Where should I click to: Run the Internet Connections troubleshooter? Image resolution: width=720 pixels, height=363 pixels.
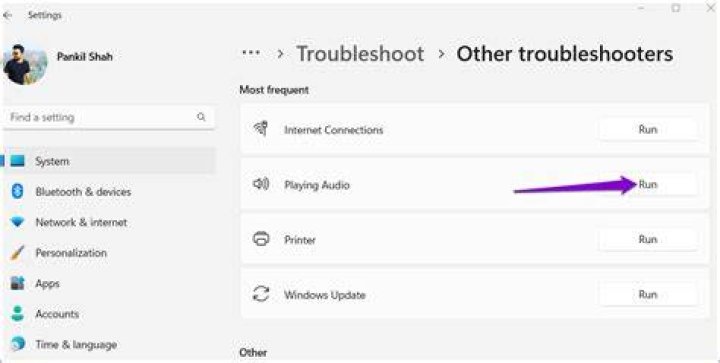(x=648, y=129)
